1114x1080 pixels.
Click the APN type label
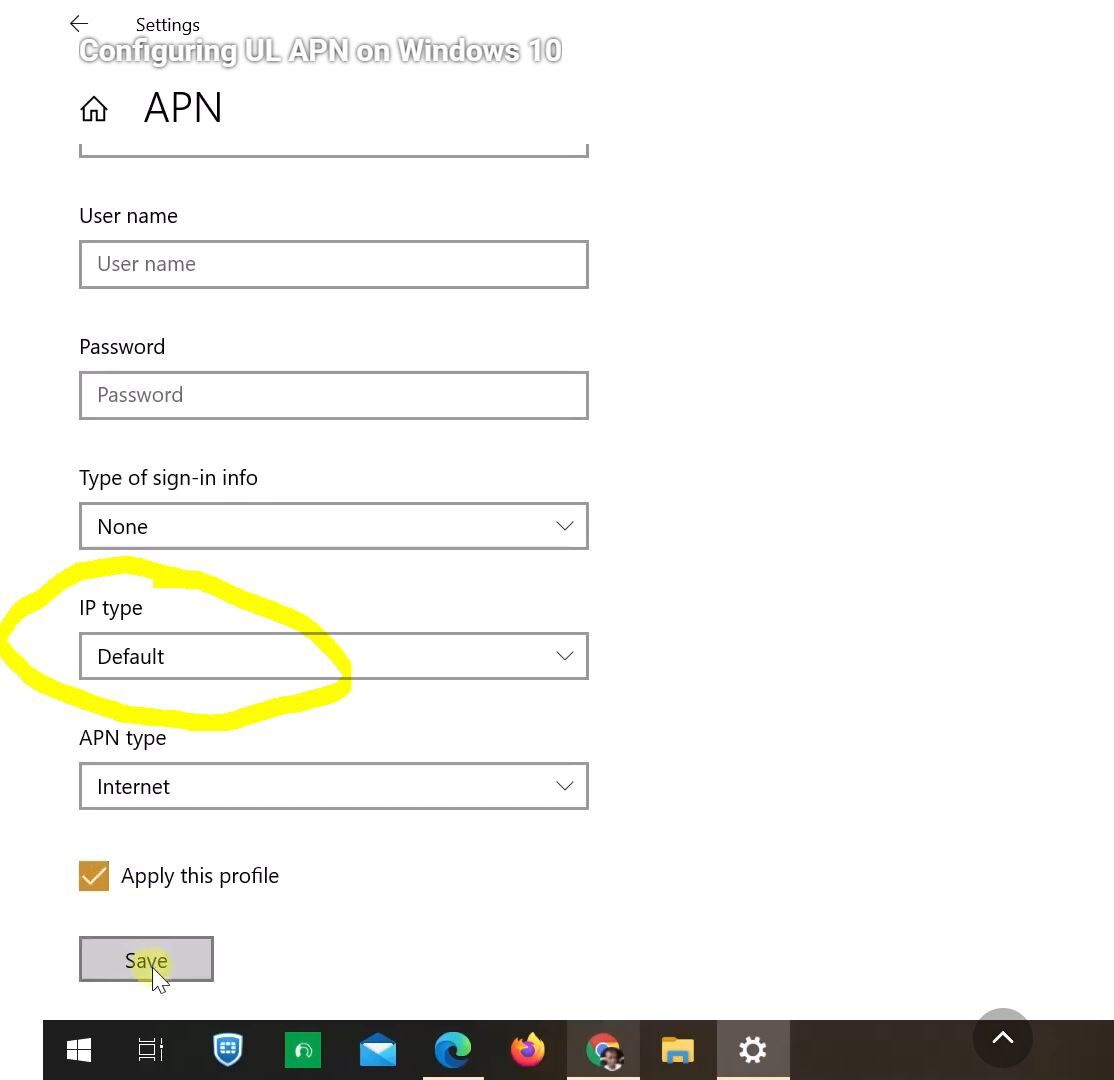coord(123,738)
